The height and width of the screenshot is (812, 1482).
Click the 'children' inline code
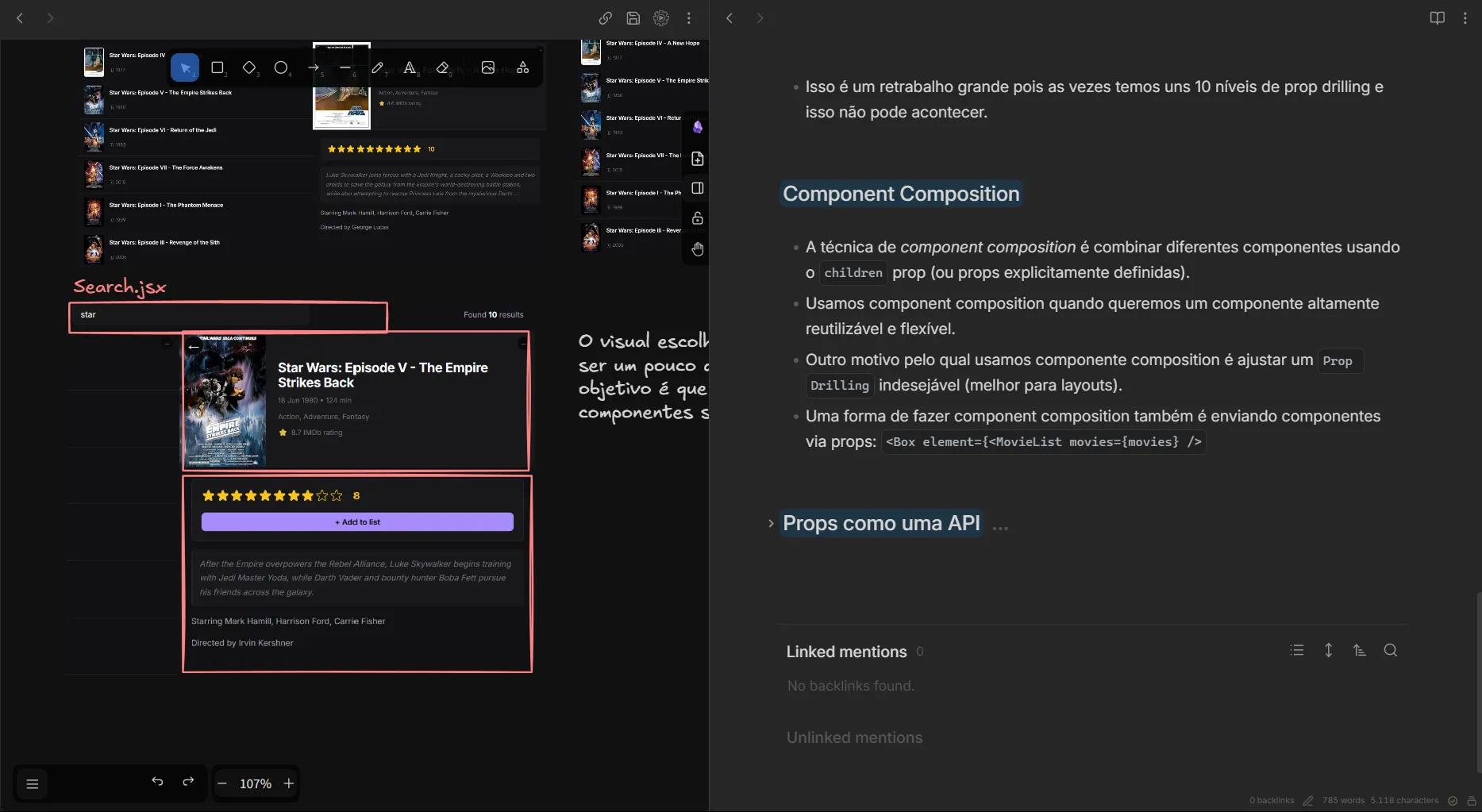(x=853, y=273)
